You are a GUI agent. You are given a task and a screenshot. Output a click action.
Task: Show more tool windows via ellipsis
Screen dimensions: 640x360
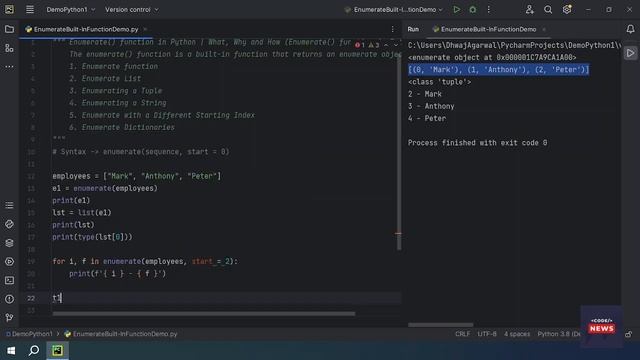click(9, 67)
